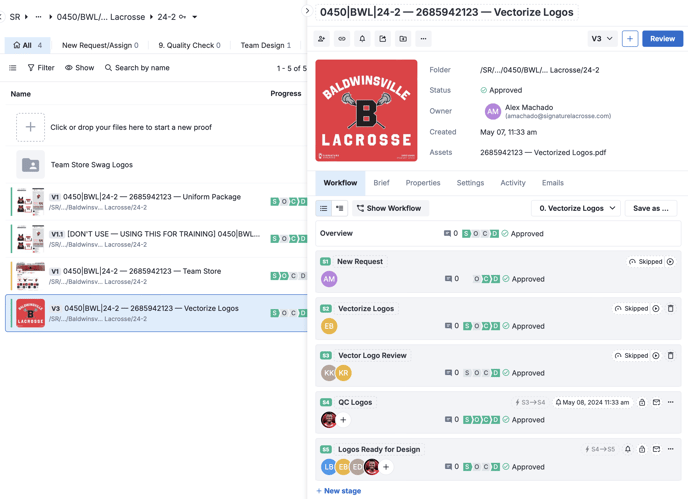Open the Team Design filter tab

[x=265, y=45]
